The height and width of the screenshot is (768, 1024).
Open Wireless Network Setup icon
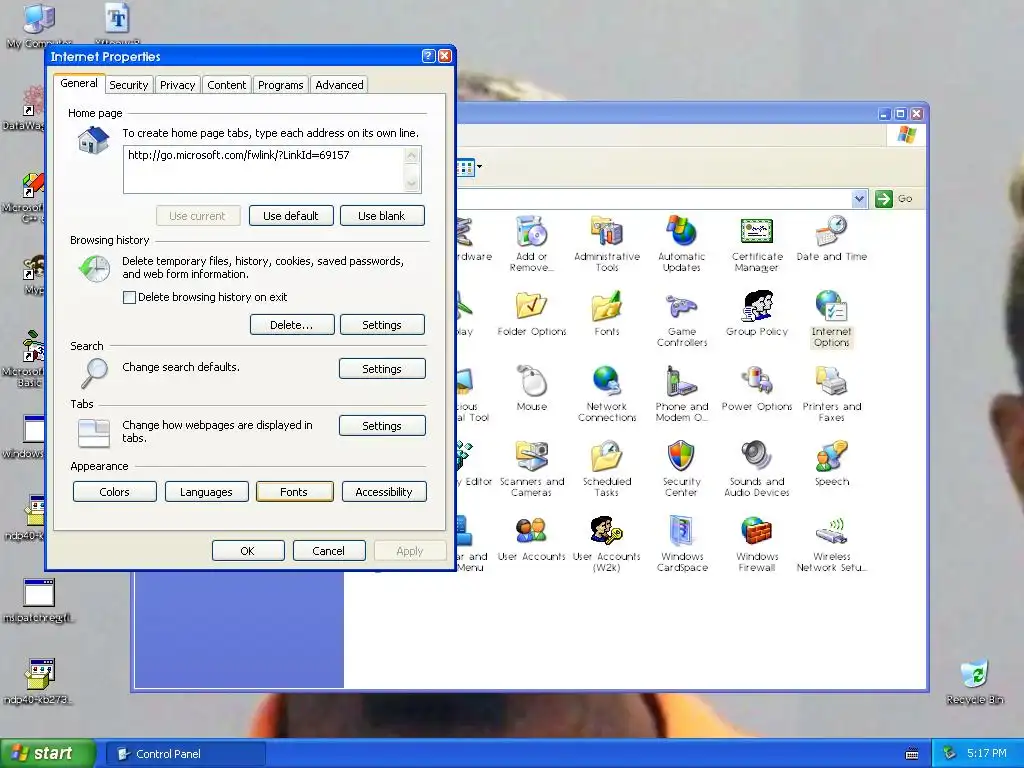coord(831,544)
